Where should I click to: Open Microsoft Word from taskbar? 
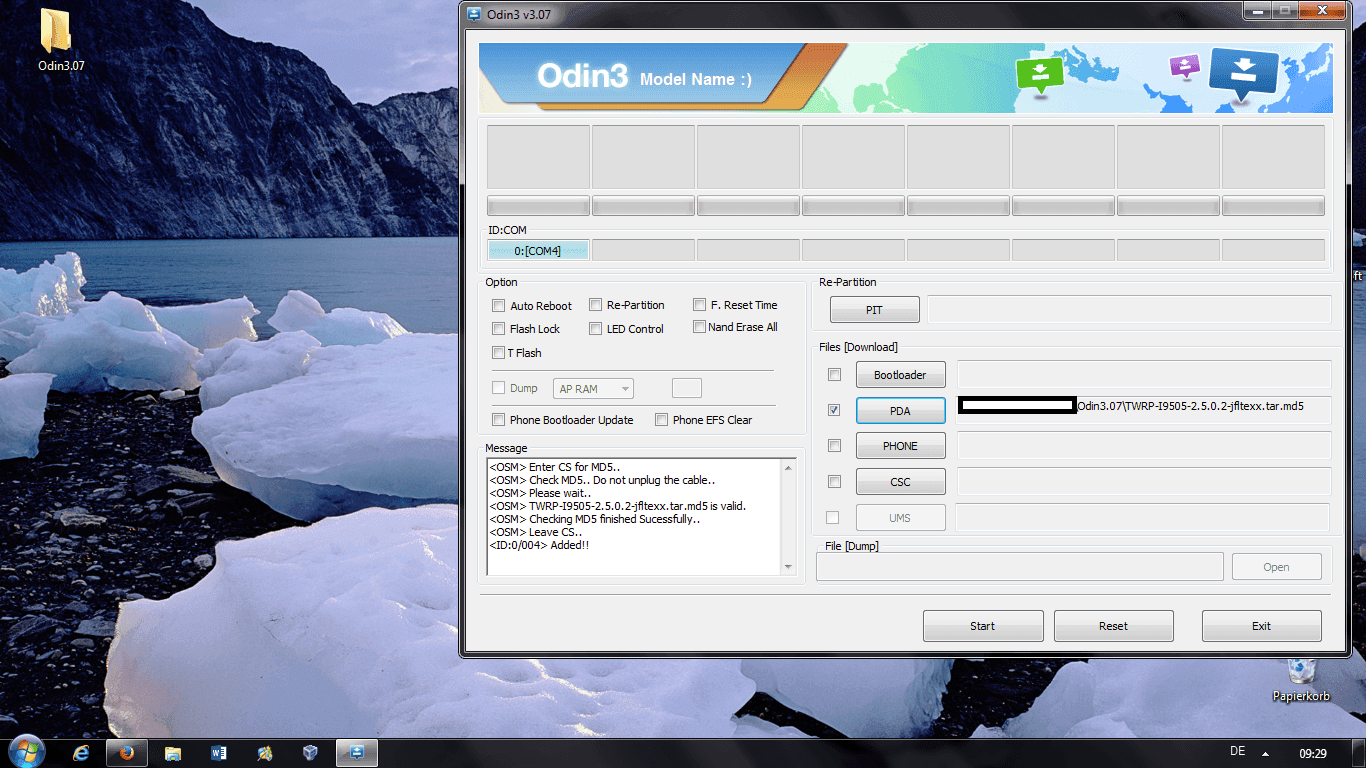[x=219, y=753]
